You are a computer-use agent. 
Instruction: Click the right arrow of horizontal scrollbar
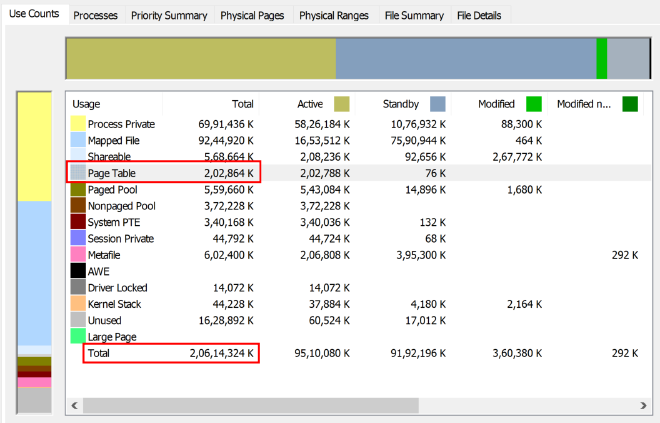click(642, 405)
